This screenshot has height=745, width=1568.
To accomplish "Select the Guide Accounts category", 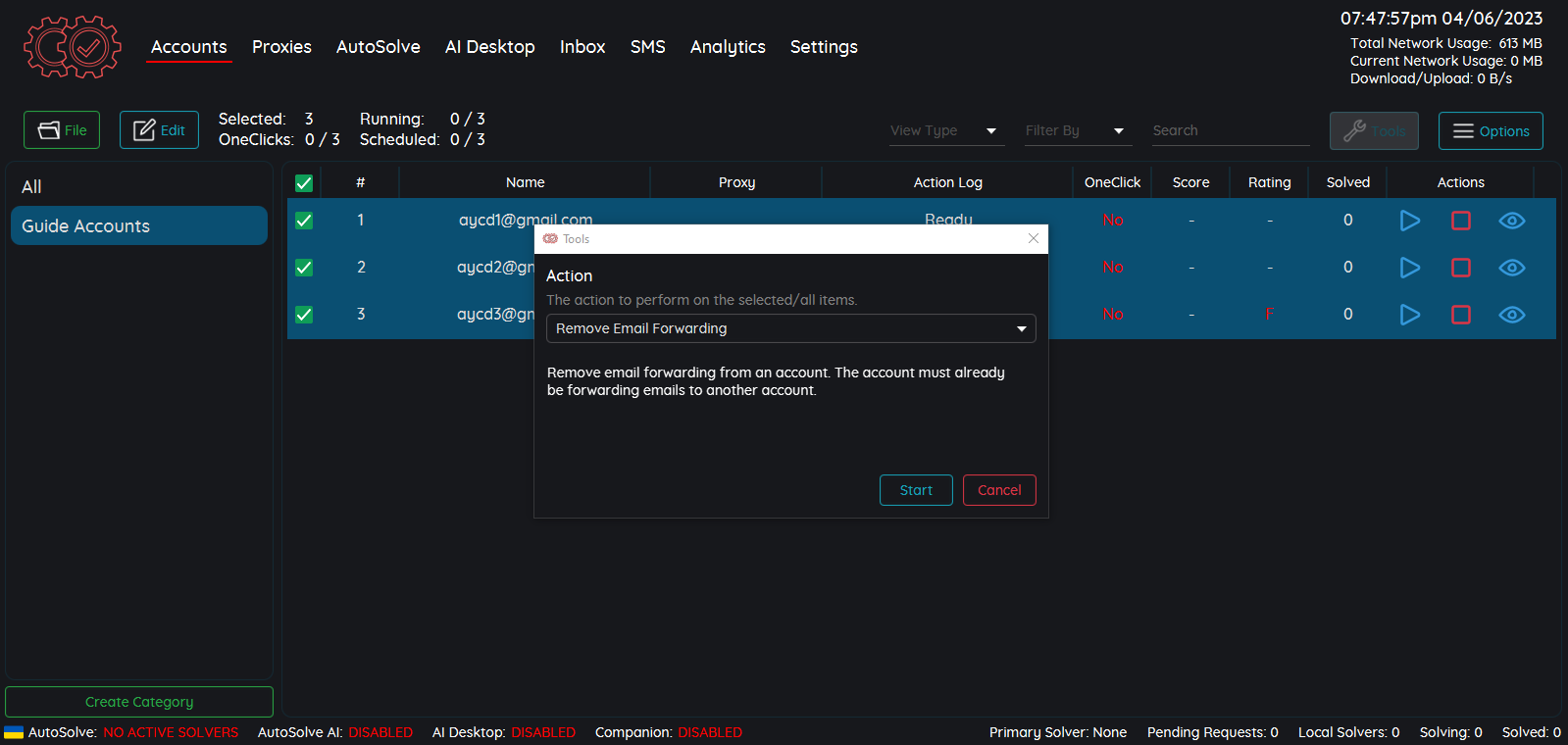I will tap(138, 225).
